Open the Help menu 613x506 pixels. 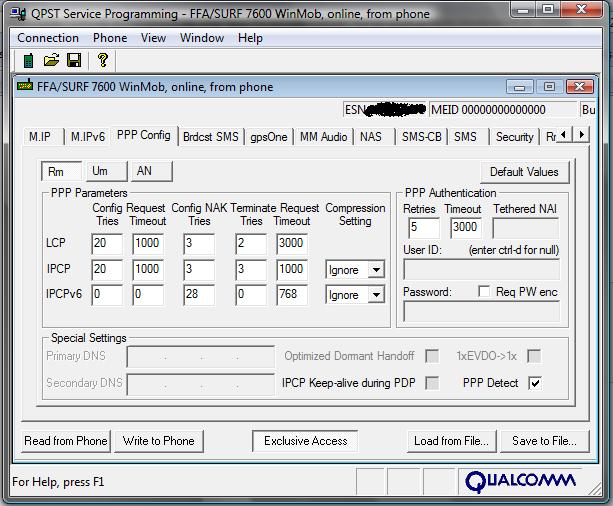250,38
